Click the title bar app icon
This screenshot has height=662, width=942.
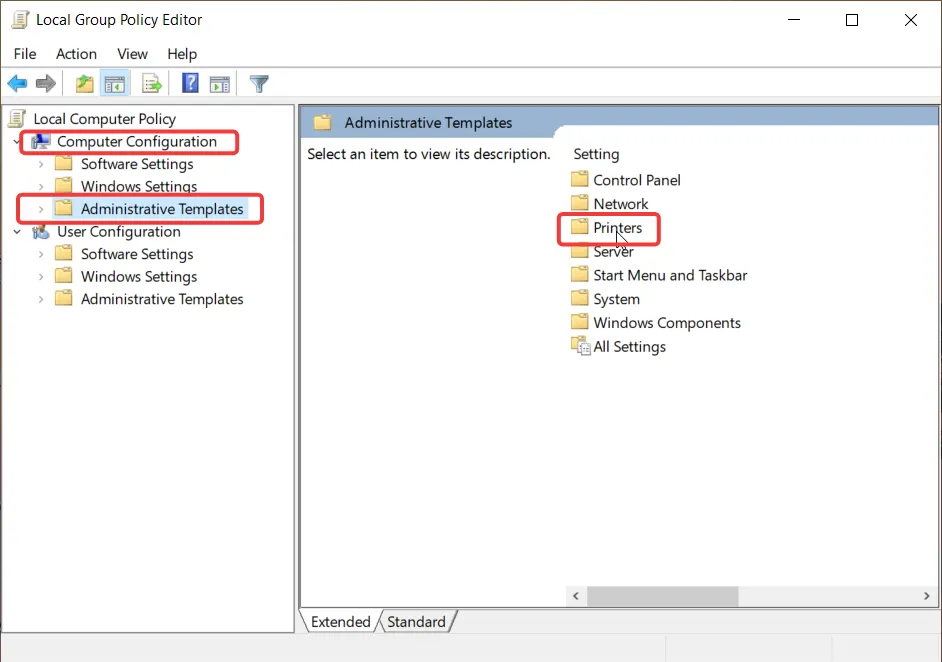pyautogui.click(x=20, y=20)
